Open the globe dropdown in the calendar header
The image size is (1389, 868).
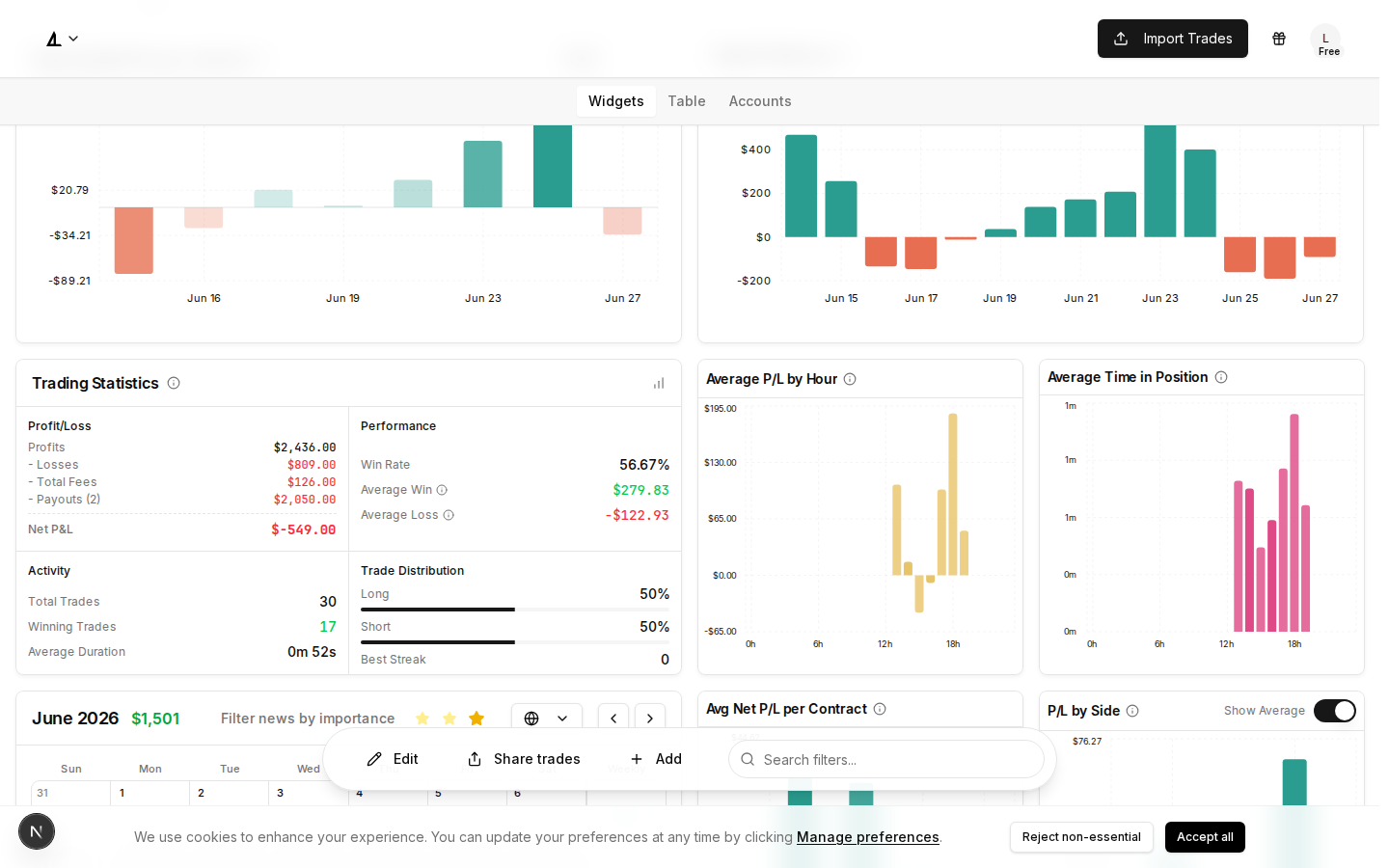pyautogui.click(x=547, y=719)
